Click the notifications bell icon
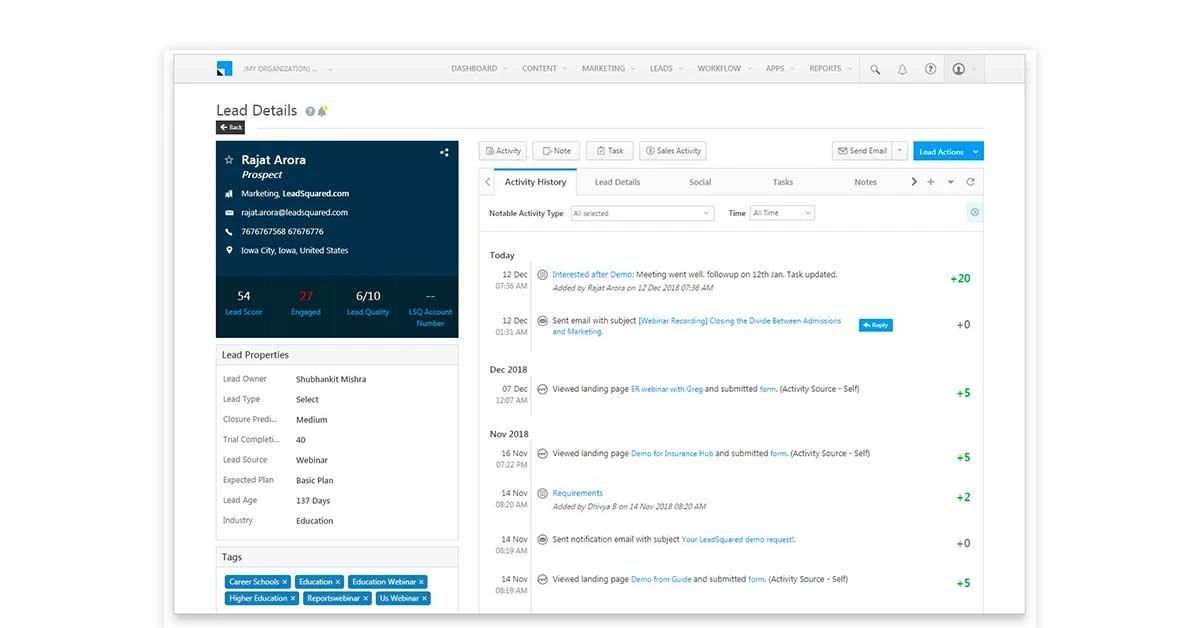The width and height of the screenshot is (1200, 628). tap(902, 68)
